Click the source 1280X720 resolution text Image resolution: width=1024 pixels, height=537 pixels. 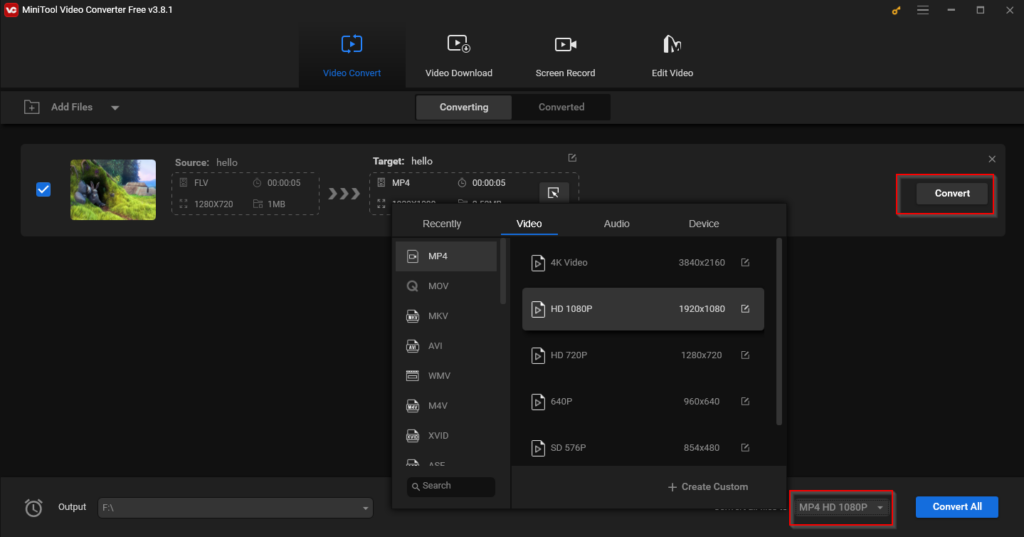point(214,204)
